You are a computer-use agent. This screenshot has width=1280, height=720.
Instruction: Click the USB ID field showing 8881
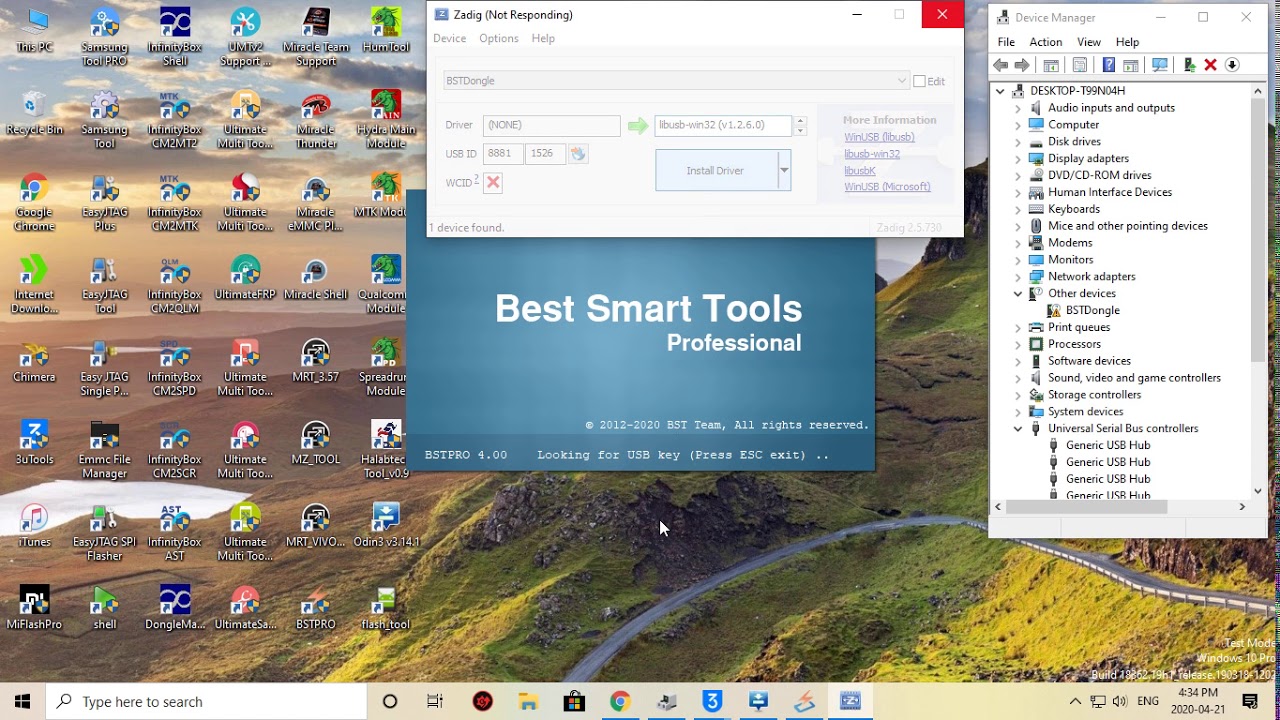point(502,153)
